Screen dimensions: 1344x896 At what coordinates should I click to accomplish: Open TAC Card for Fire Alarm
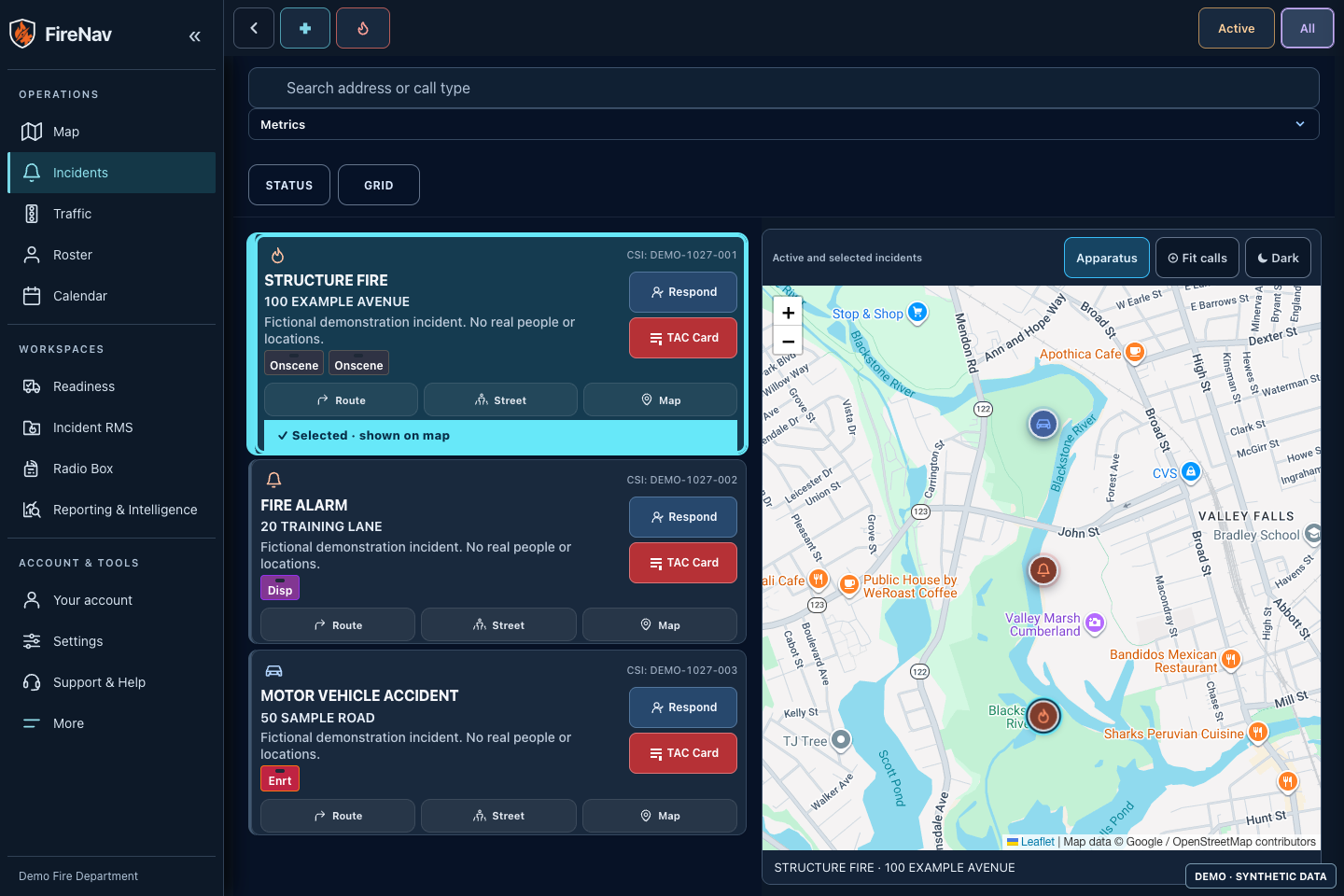click(x=683, y=563)
